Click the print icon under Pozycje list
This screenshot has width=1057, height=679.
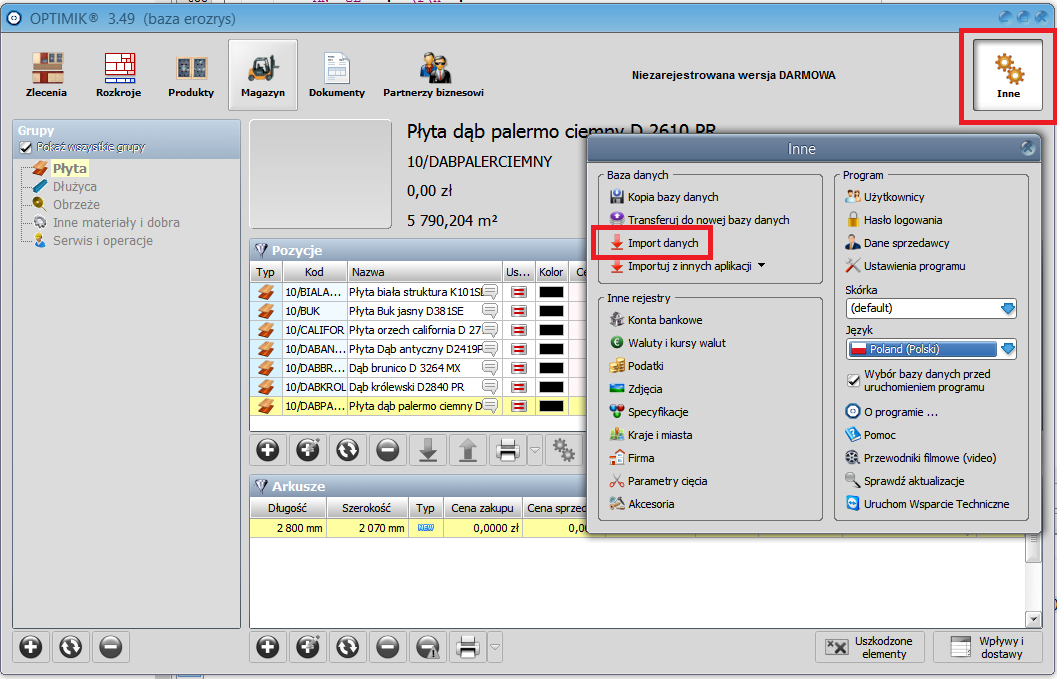pyautogui.click(x=507, y=451)
